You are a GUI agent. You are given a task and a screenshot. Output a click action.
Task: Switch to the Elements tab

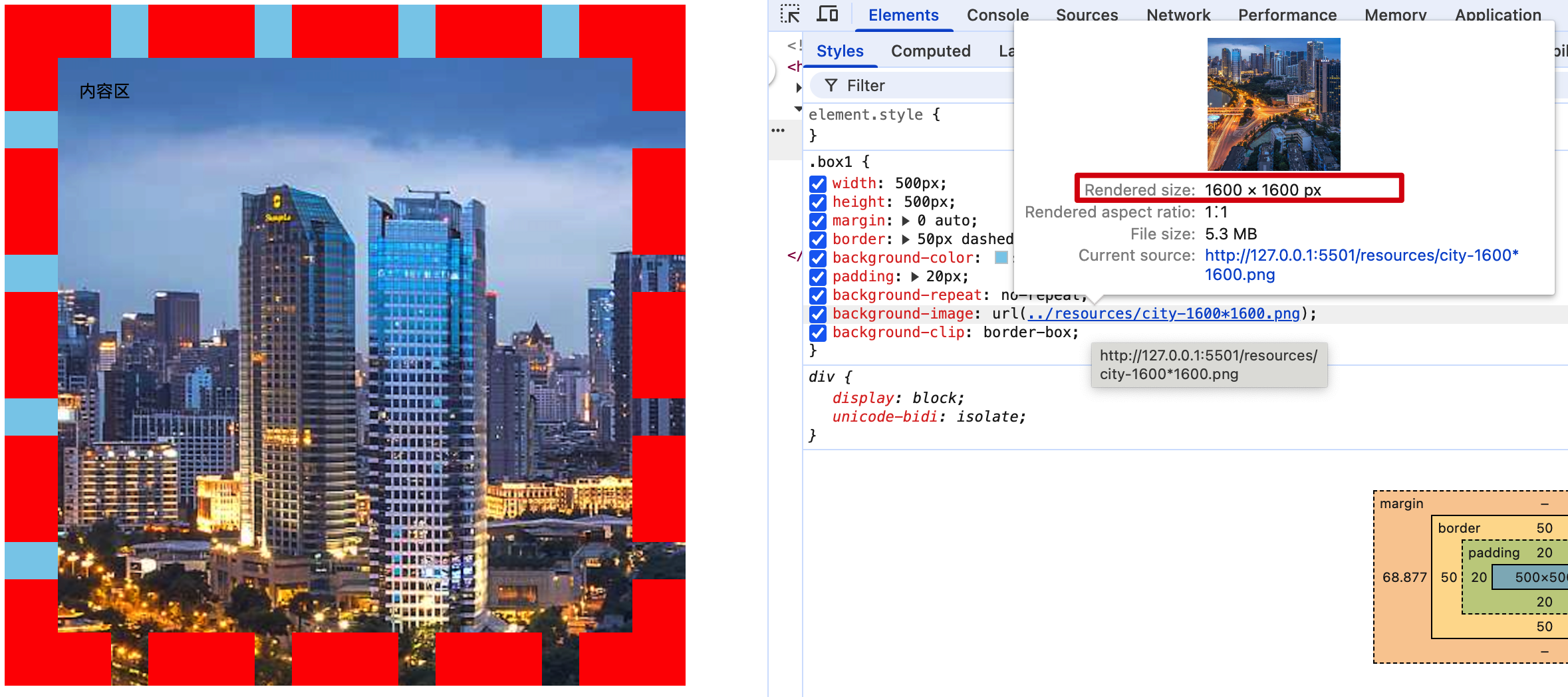[x=904, y=15]
